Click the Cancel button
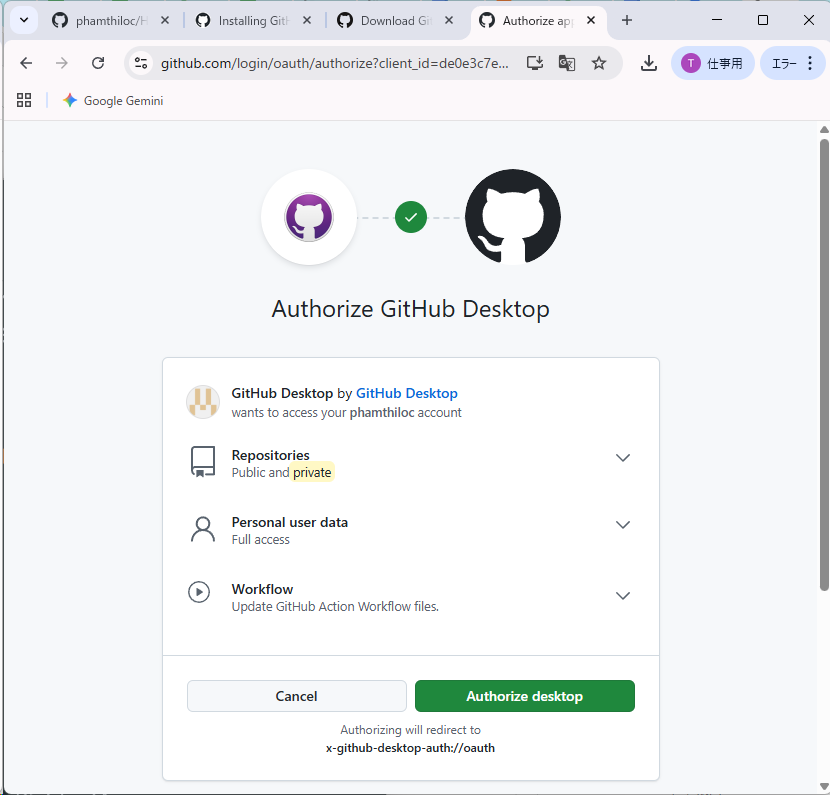This screenshot has height=795, width=830. pyautogui.click(x=296, y=696)
